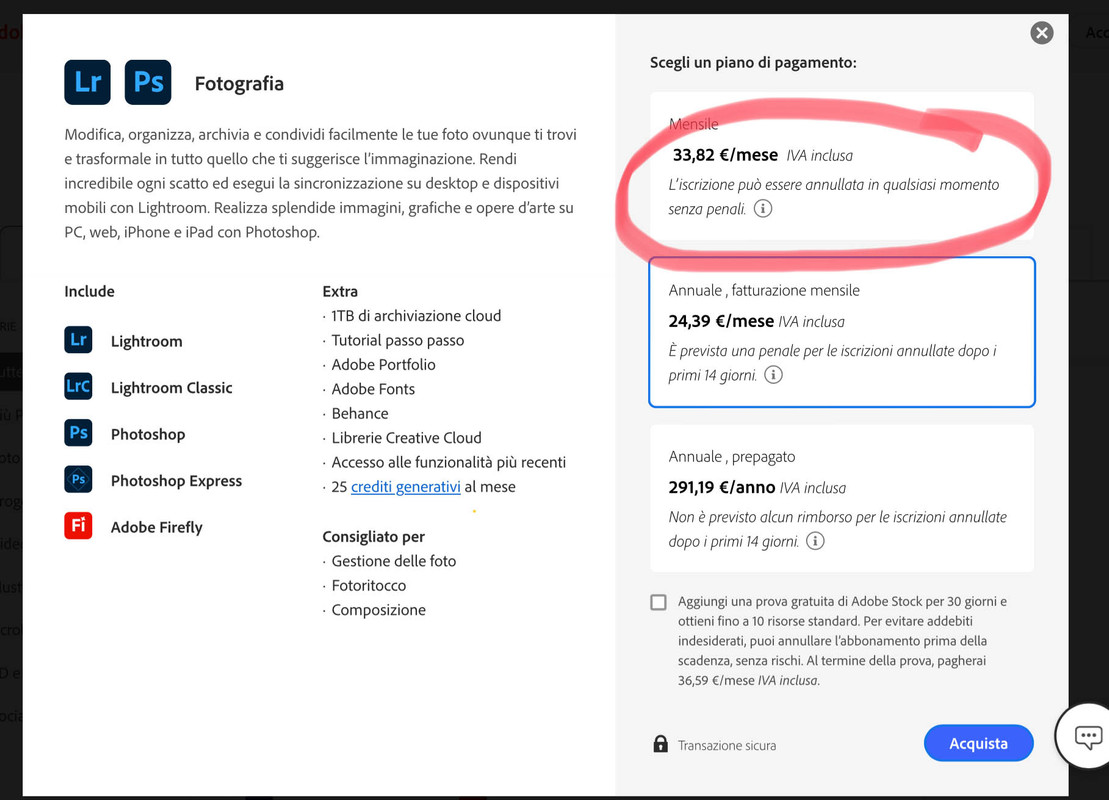Click the Lightroom Classic LrC icon
Screen dimensions: 1109x800
pos(79,386)
